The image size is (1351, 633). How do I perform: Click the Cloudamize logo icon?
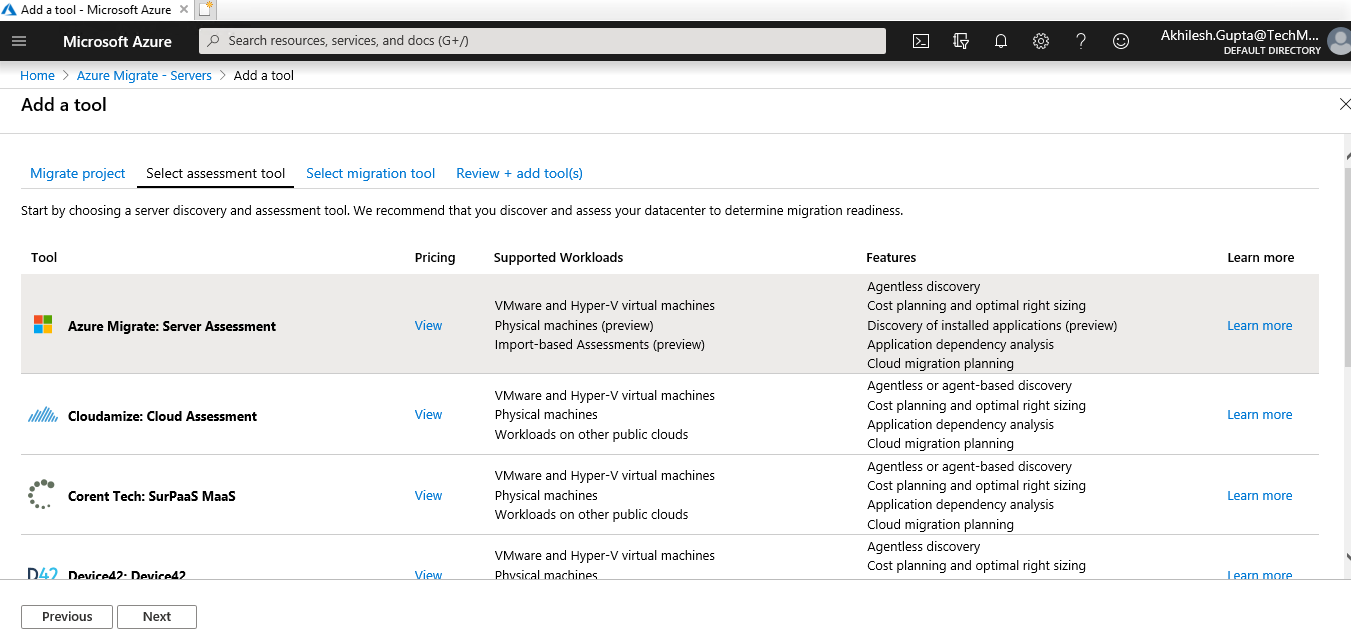pyautogui.click(x=43, y=415)
